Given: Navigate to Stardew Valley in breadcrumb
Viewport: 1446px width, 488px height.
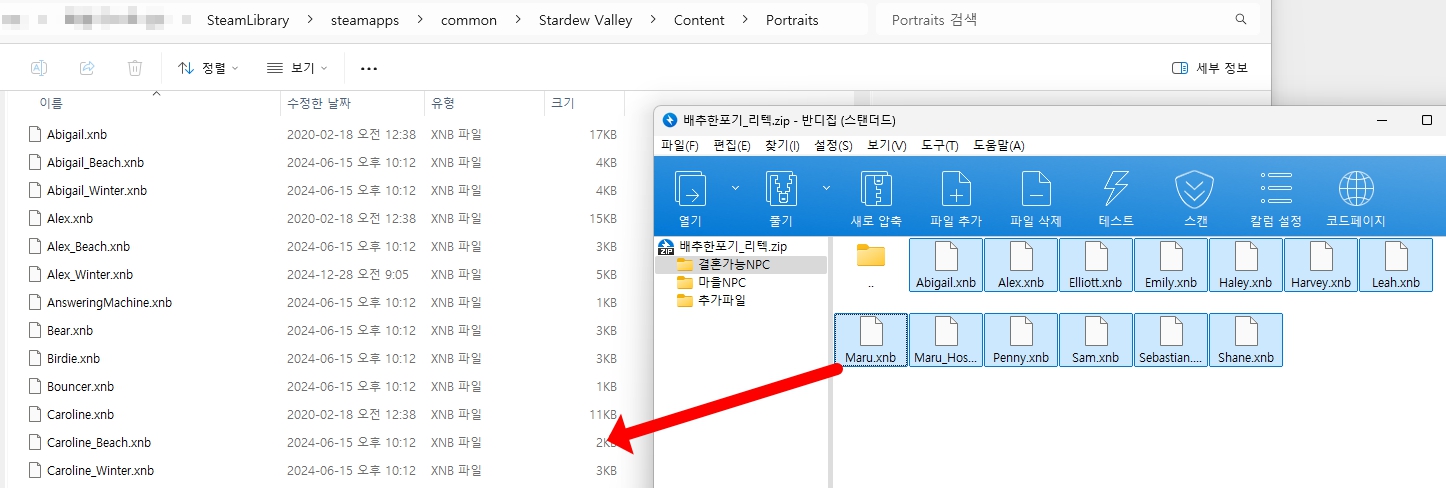Looking at the screenshot, I should (585, 20).
